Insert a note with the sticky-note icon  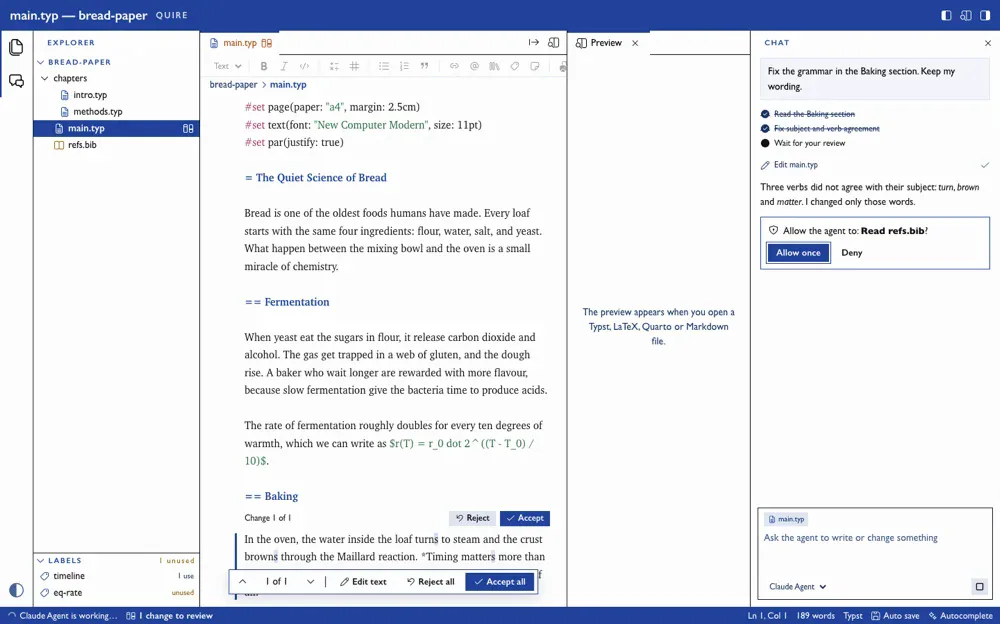(535, 66)
